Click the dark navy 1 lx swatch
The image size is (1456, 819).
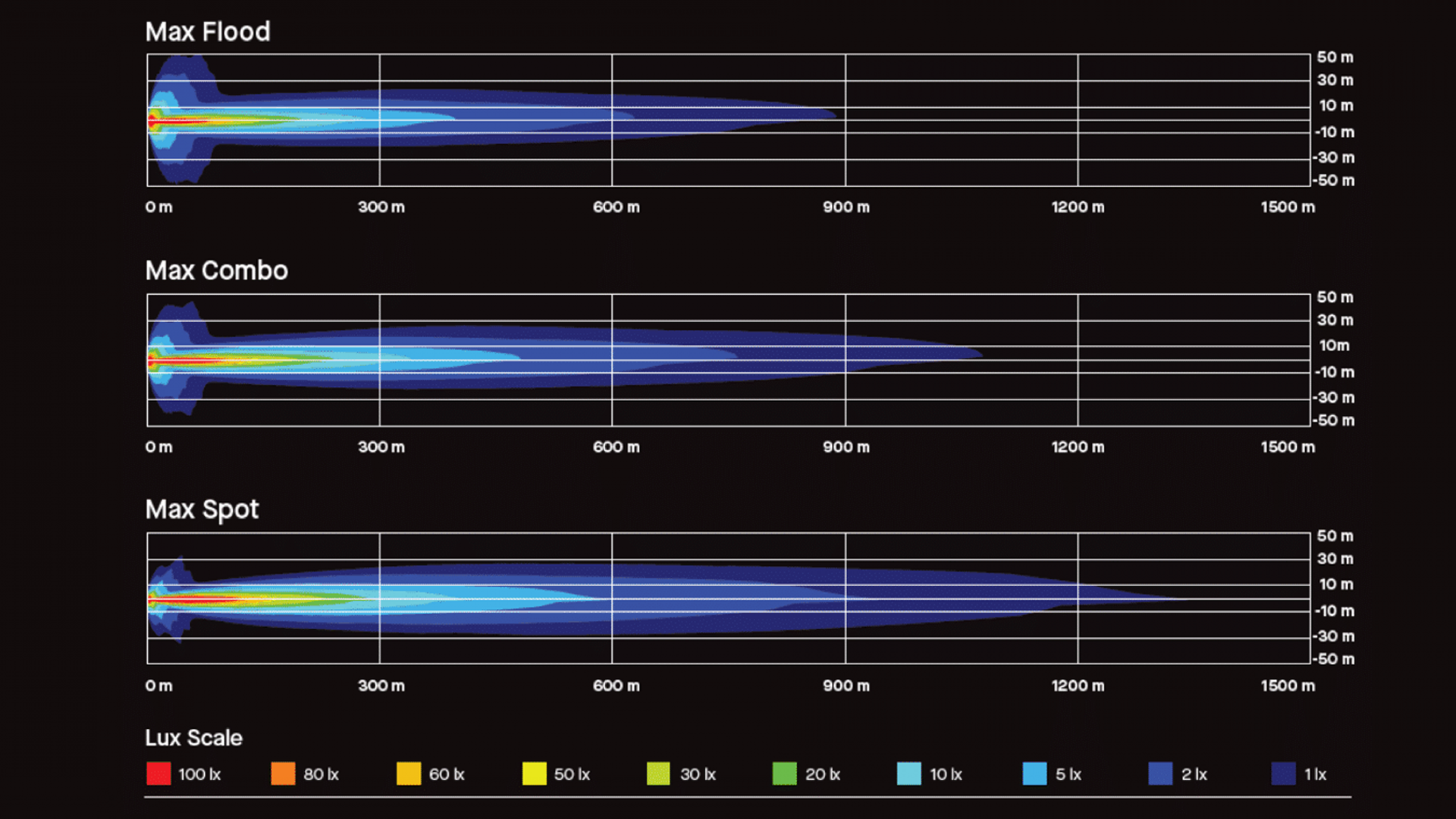1284,774
